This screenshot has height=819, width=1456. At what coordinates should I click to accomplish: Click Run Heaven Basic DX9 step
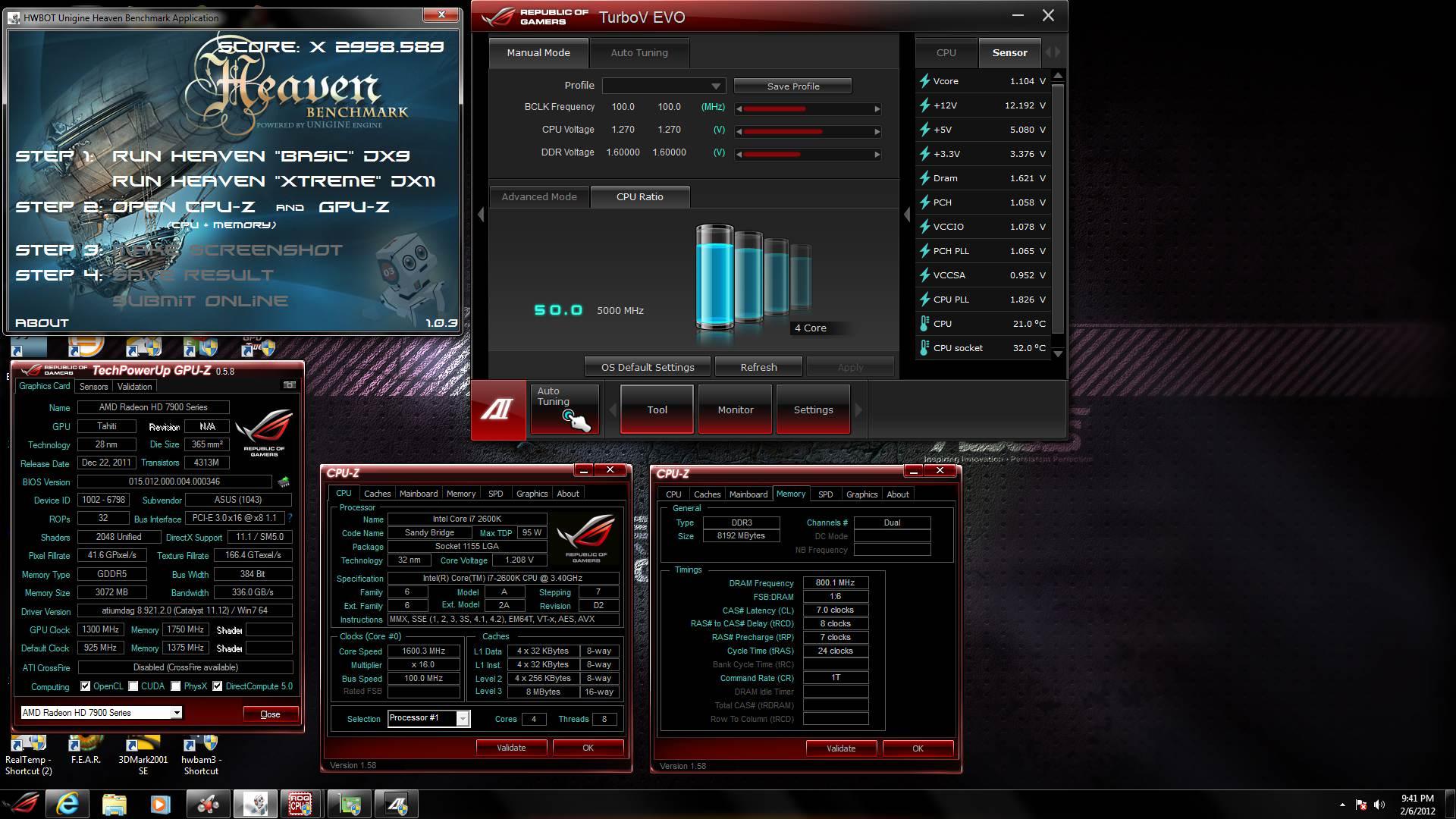[261, 156]
